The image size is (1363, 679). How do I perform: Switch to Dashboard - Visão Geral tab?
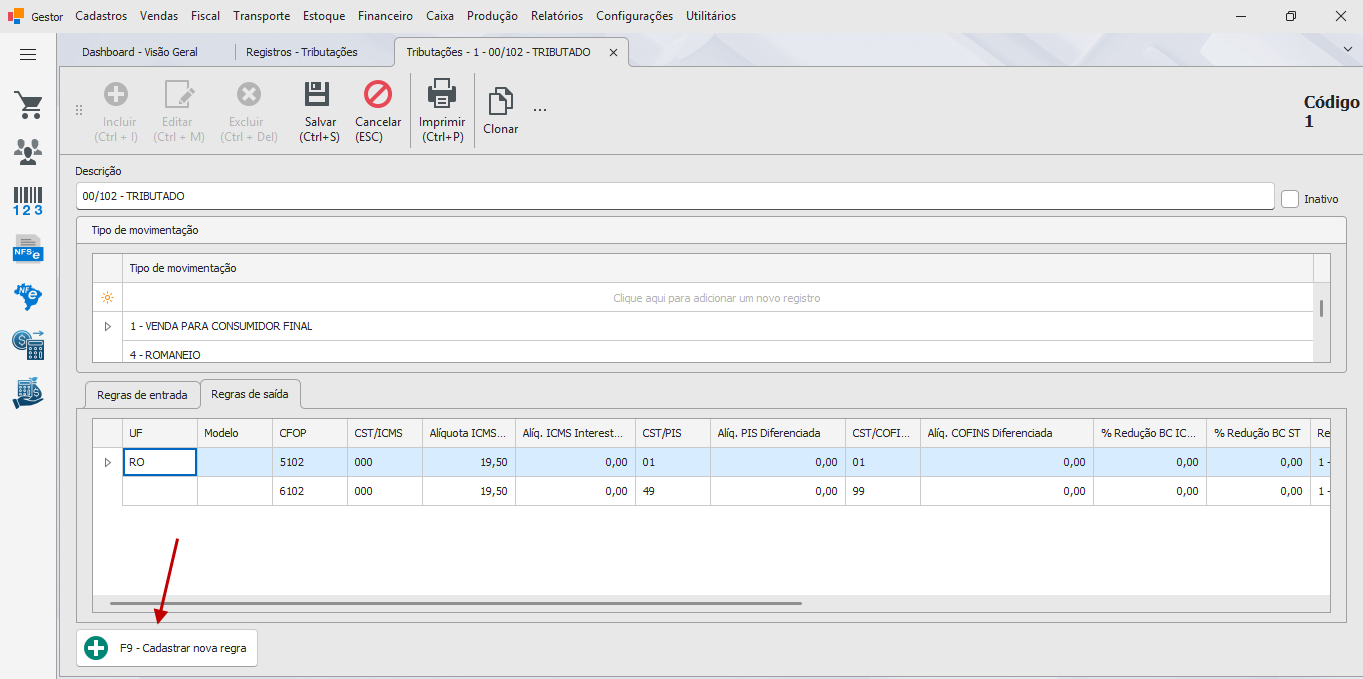140,52
